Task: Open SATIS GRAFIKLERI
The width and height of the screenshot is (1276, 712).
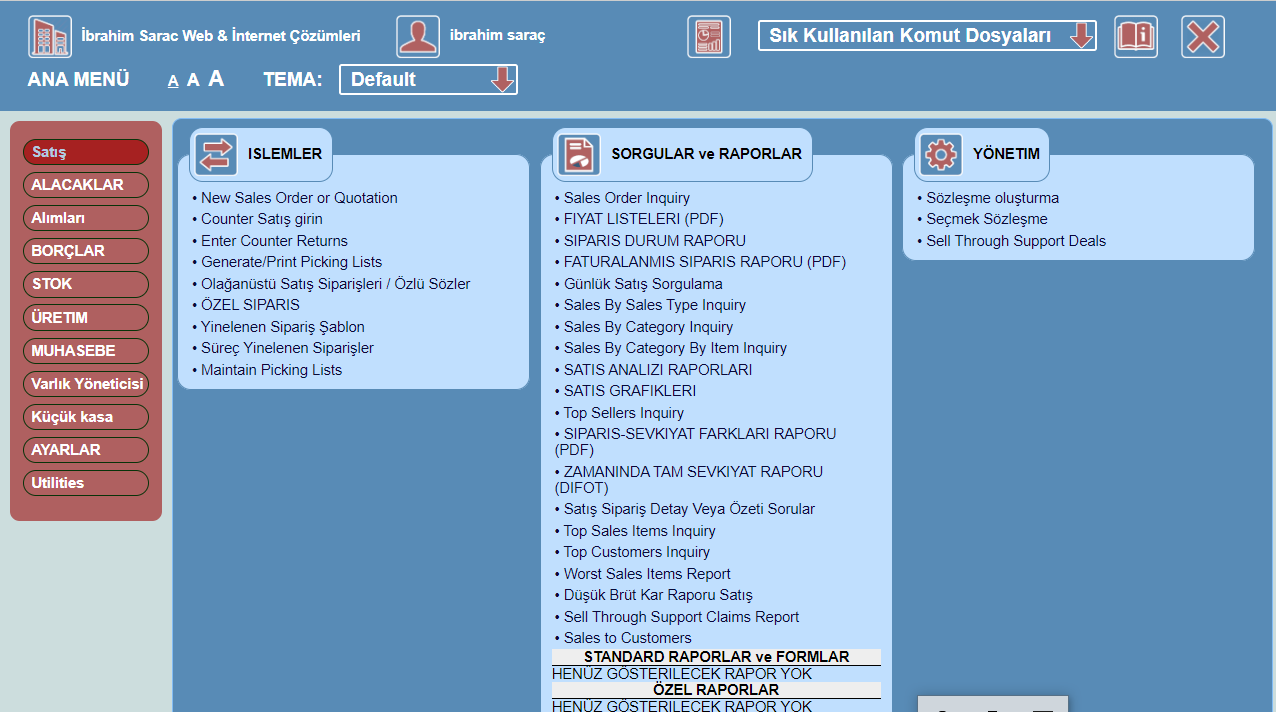Action: (x=630, y=391)
